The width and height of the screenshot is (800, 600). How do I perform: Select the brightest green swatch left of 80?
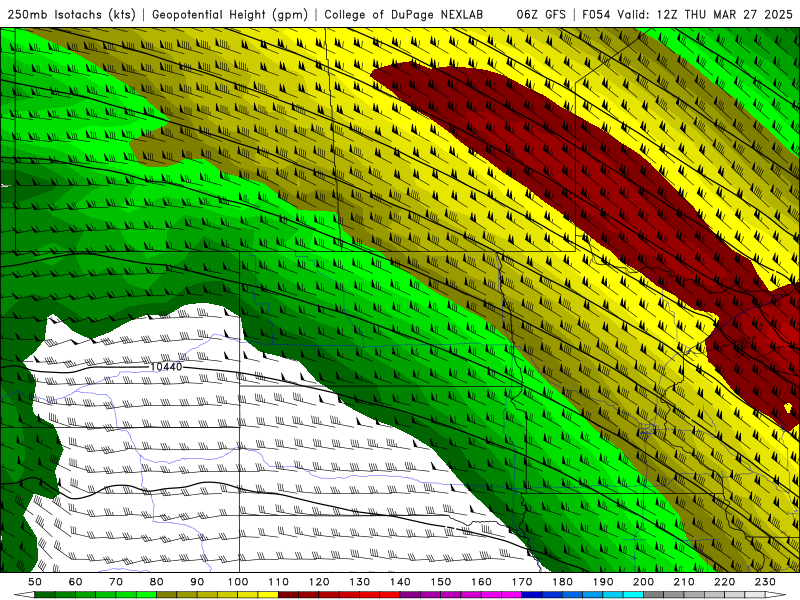(146, 595)
